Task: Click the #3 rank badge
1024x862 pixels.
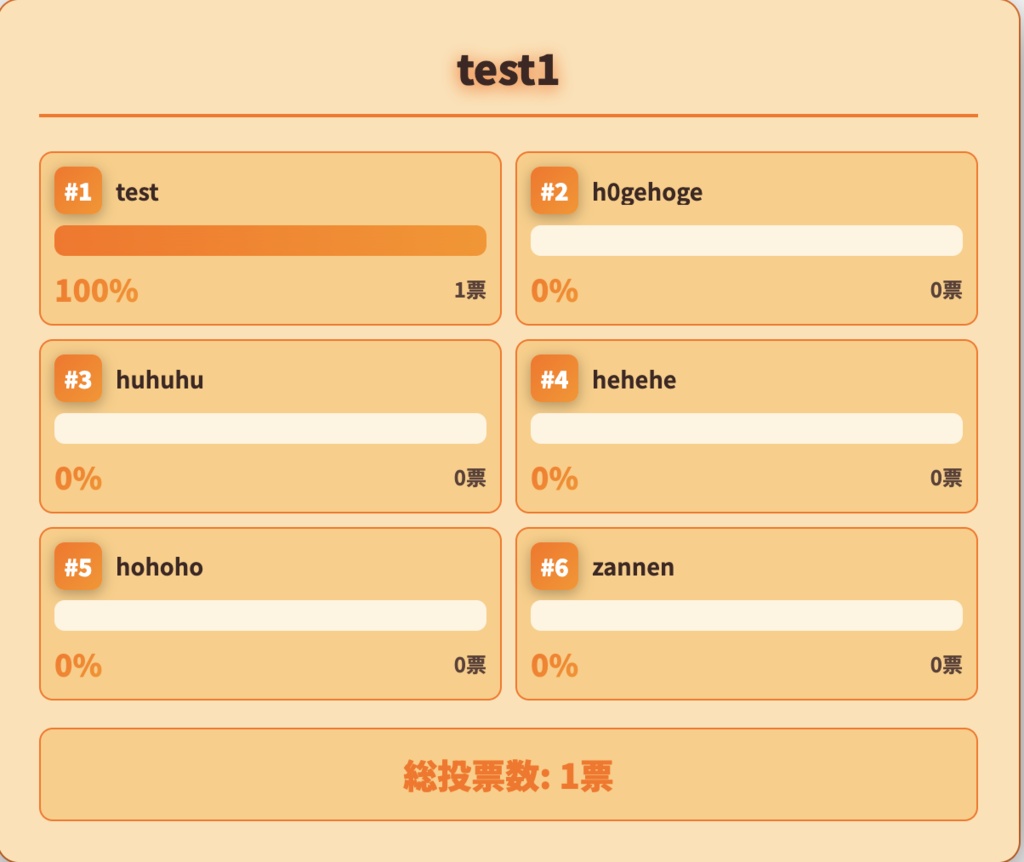Action: click(78, 379)
